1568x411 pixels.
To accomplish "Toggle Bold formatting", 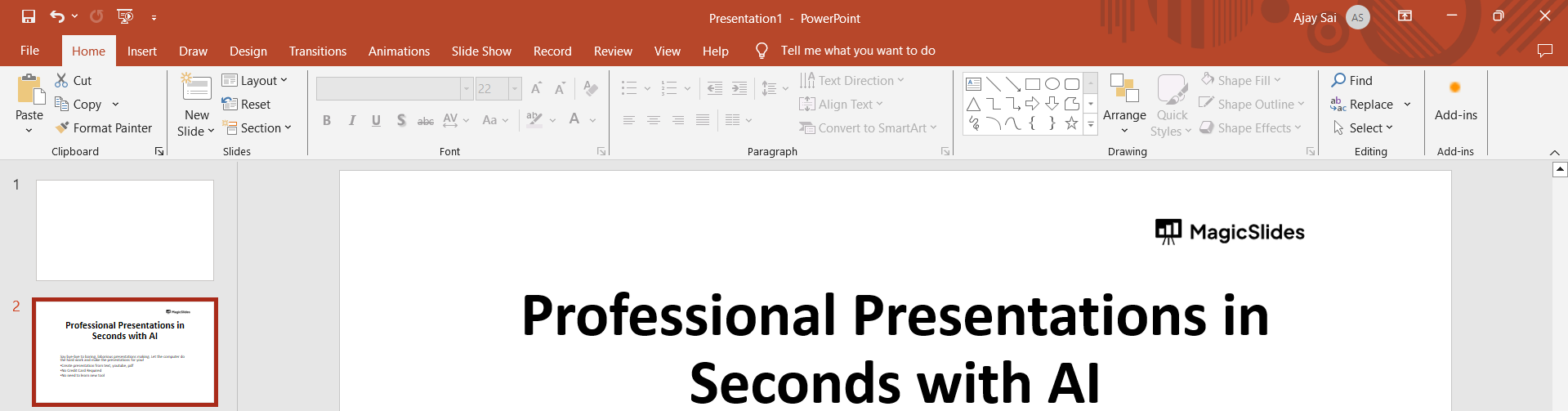I will coord(327,120).
